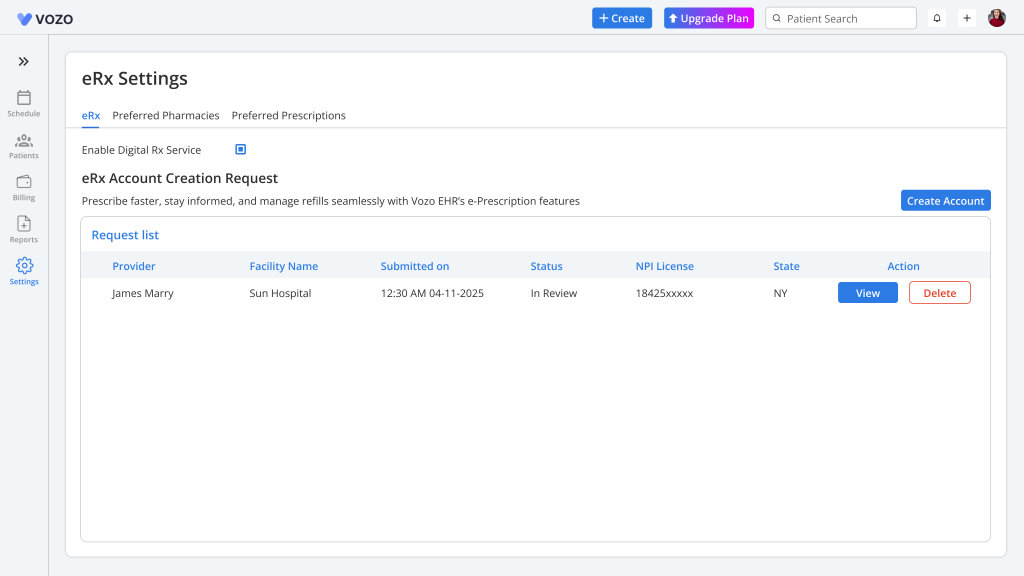
Task: Open the Preferred Prescriptions tab
Action: [289, 116]
